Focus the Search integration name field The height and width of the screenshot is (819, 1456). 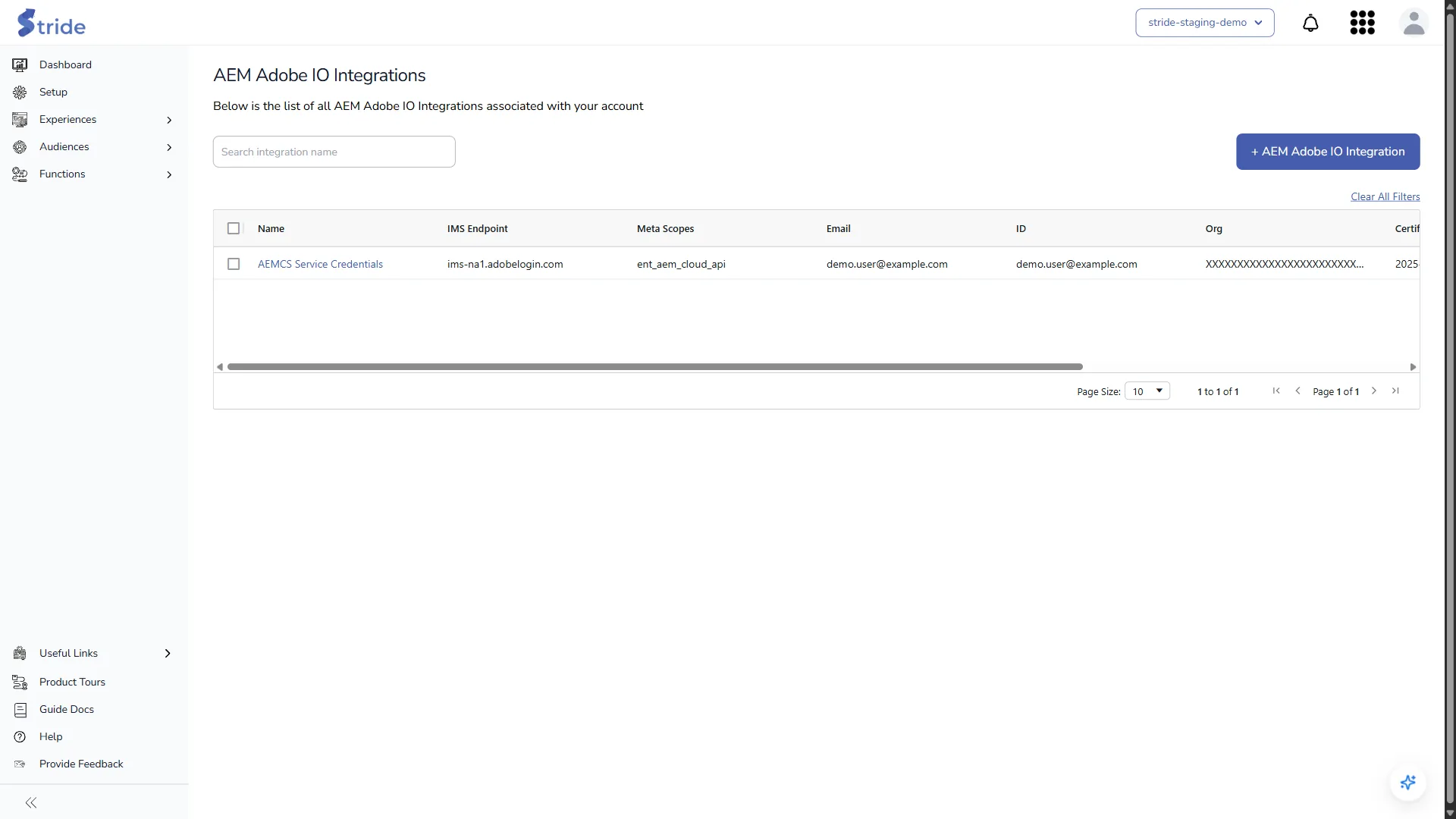[334, 152]
